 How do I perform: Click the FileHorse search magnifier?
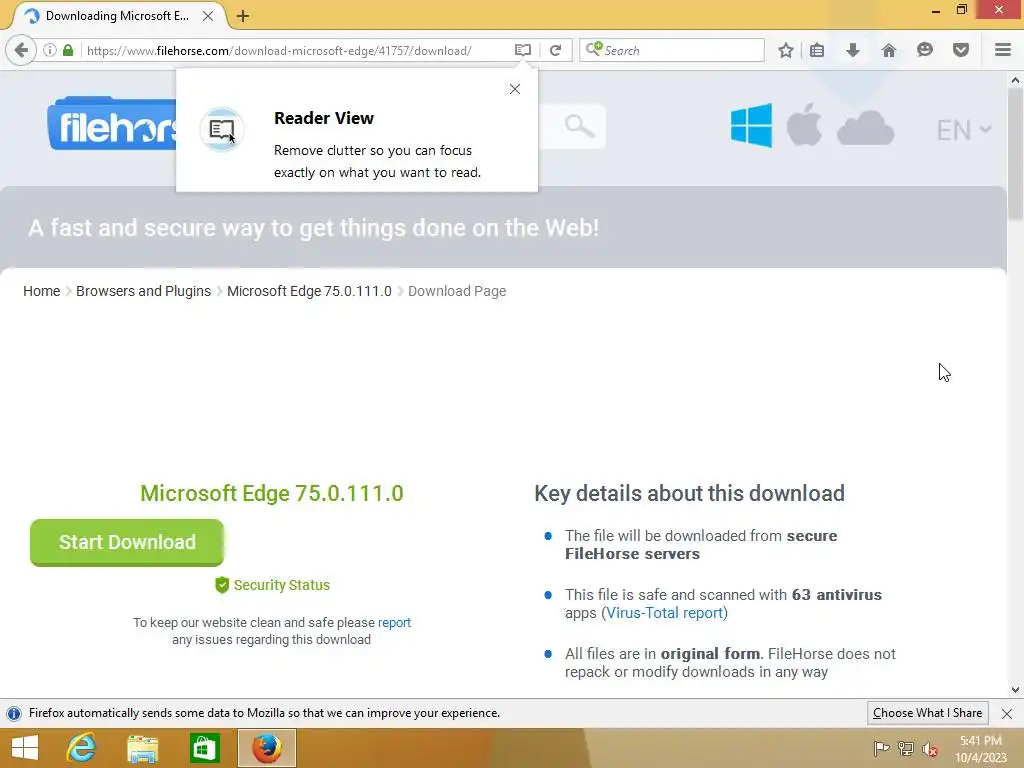[579, 126]
